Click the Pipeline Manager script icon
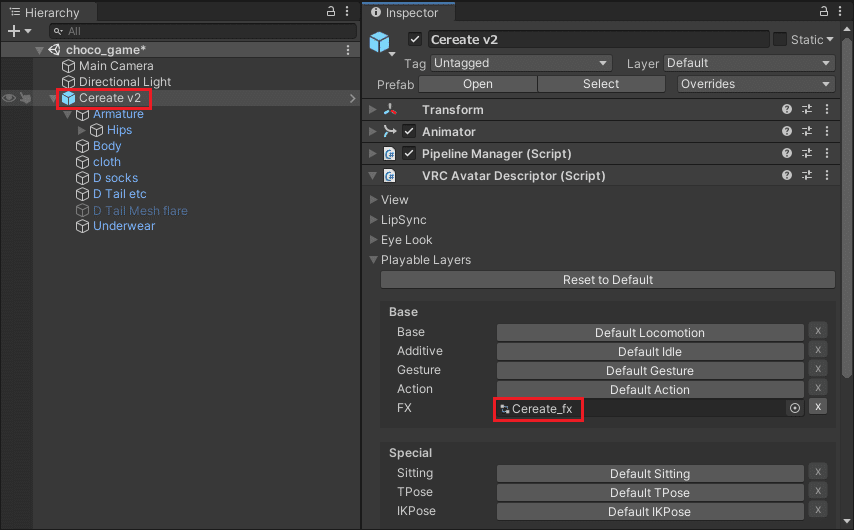 (x=390, y=154)
